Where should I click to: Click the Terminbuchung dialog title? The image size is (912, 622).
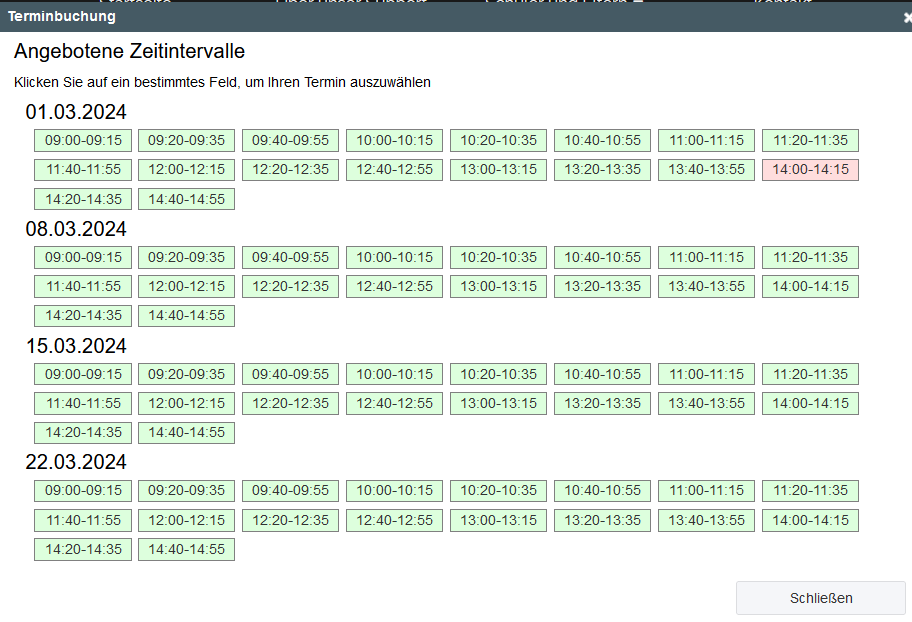pyautogui.click(x=62, y=16)
